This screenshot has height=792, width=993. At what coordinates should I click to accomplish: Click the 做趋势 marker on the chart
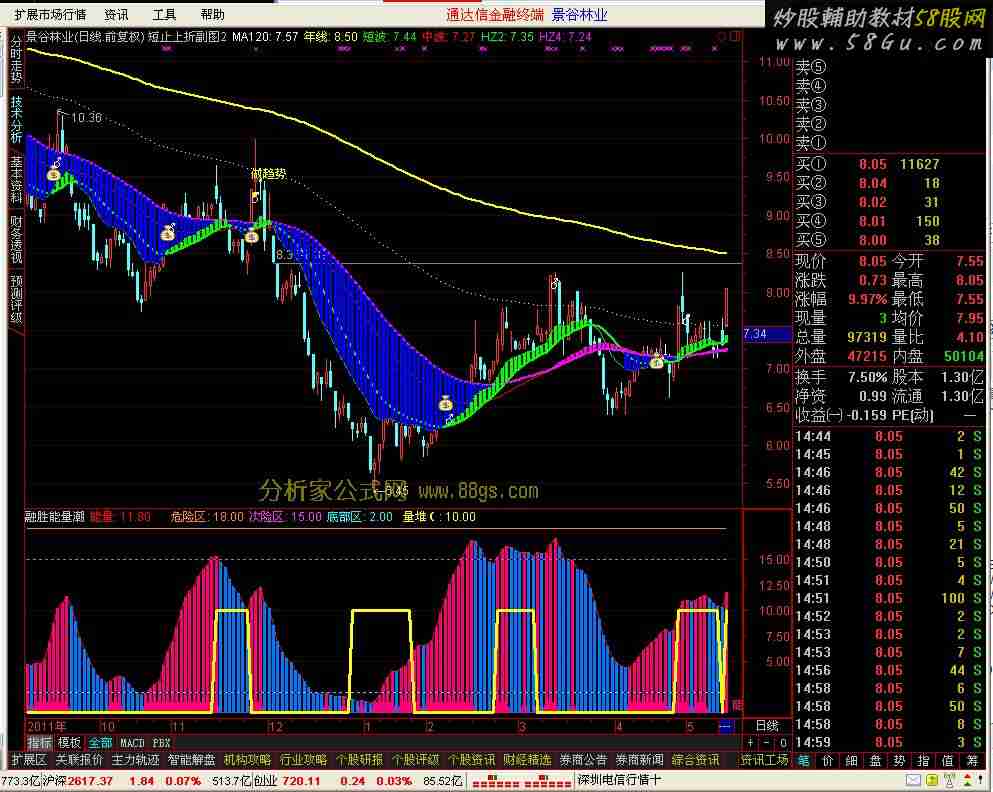(267, 174)
